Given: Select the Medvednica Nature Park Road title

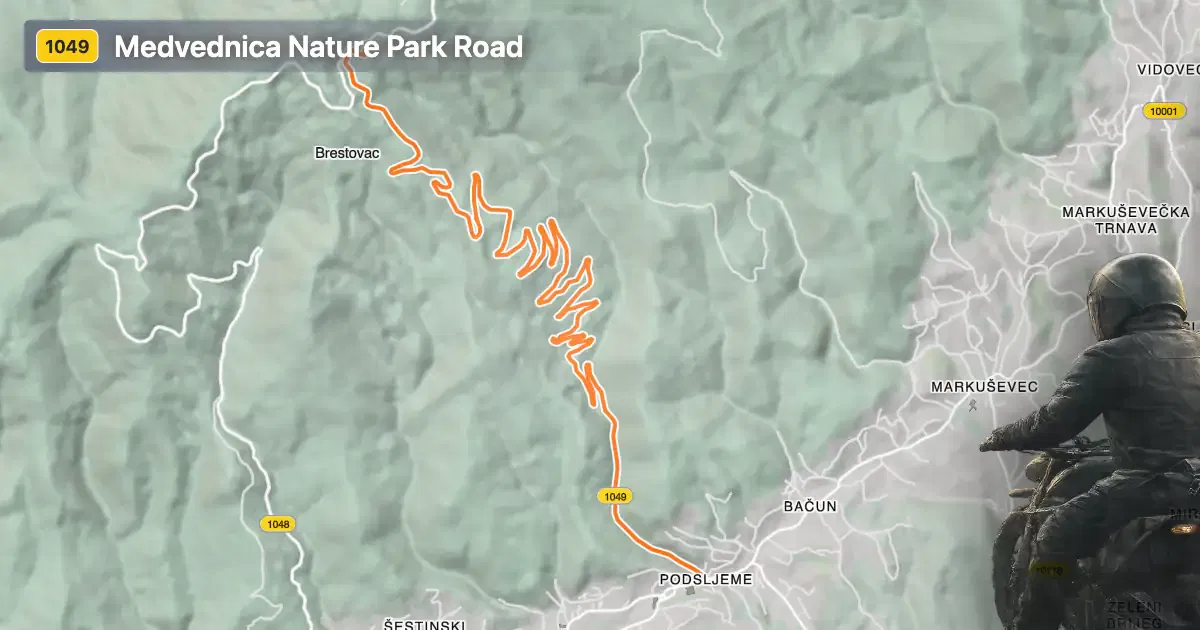Looking at the screenshot, I should pos(319,47).
